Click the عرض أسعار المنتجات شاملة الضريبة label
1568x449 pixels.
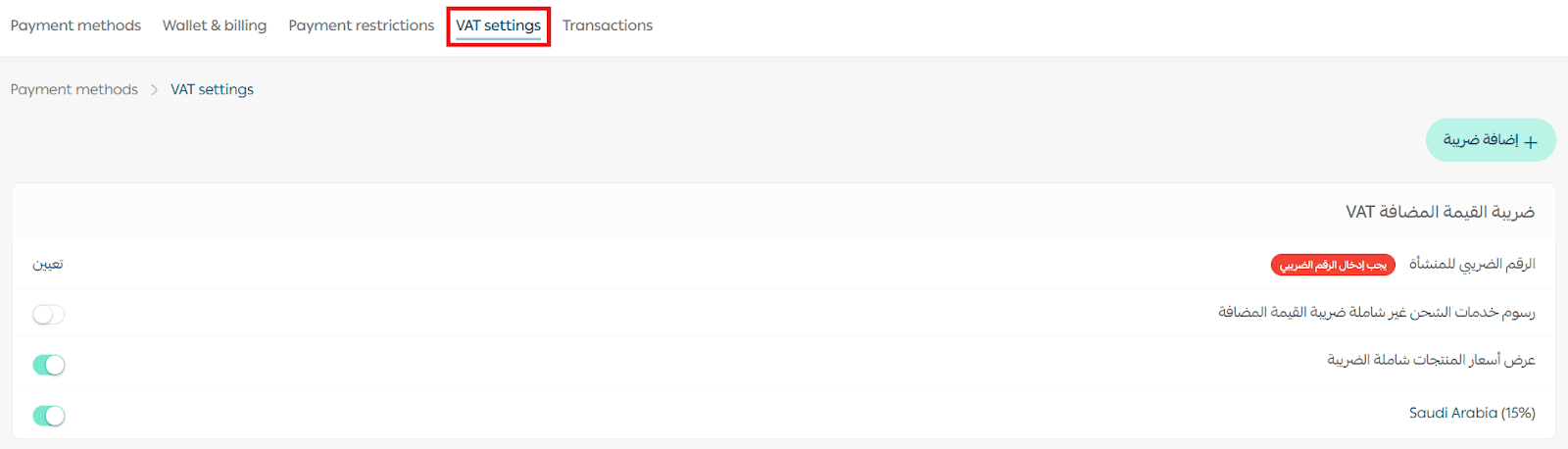coord(1431,360)
